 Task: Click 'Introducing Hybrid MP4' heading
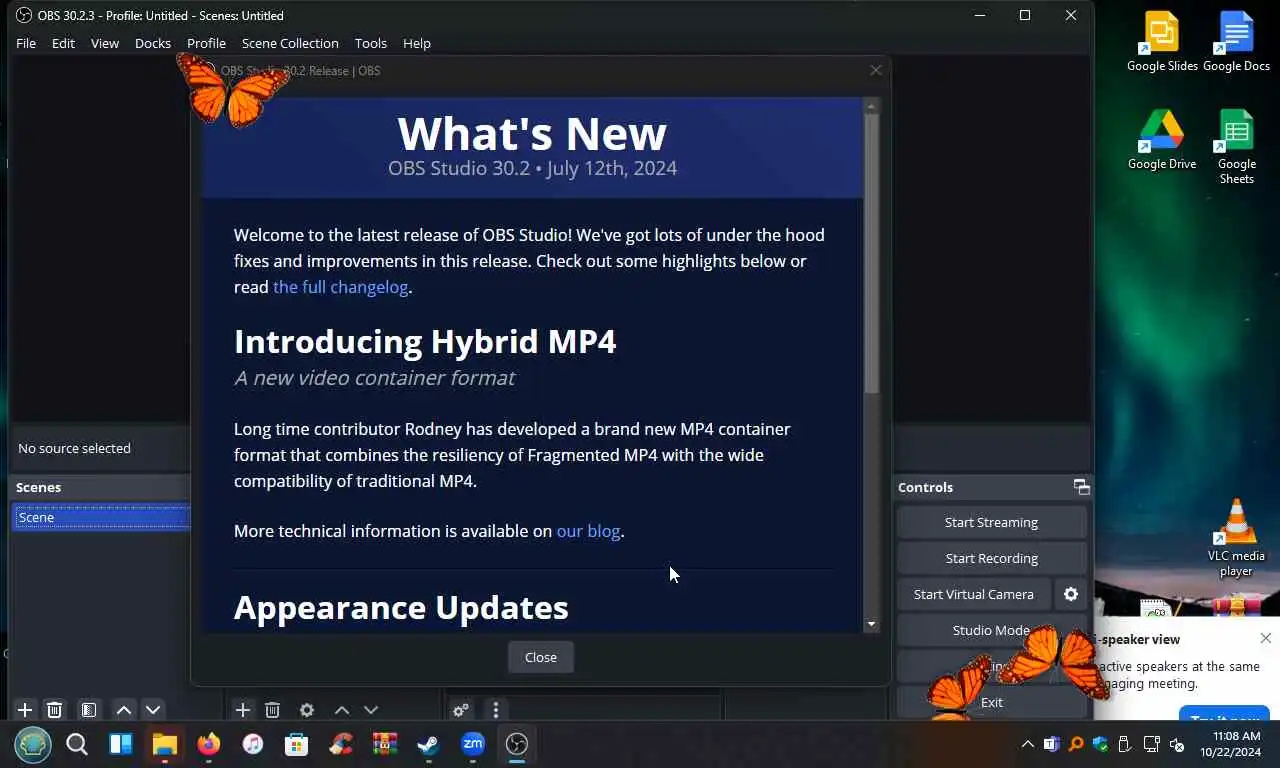[x=425, y=341]
